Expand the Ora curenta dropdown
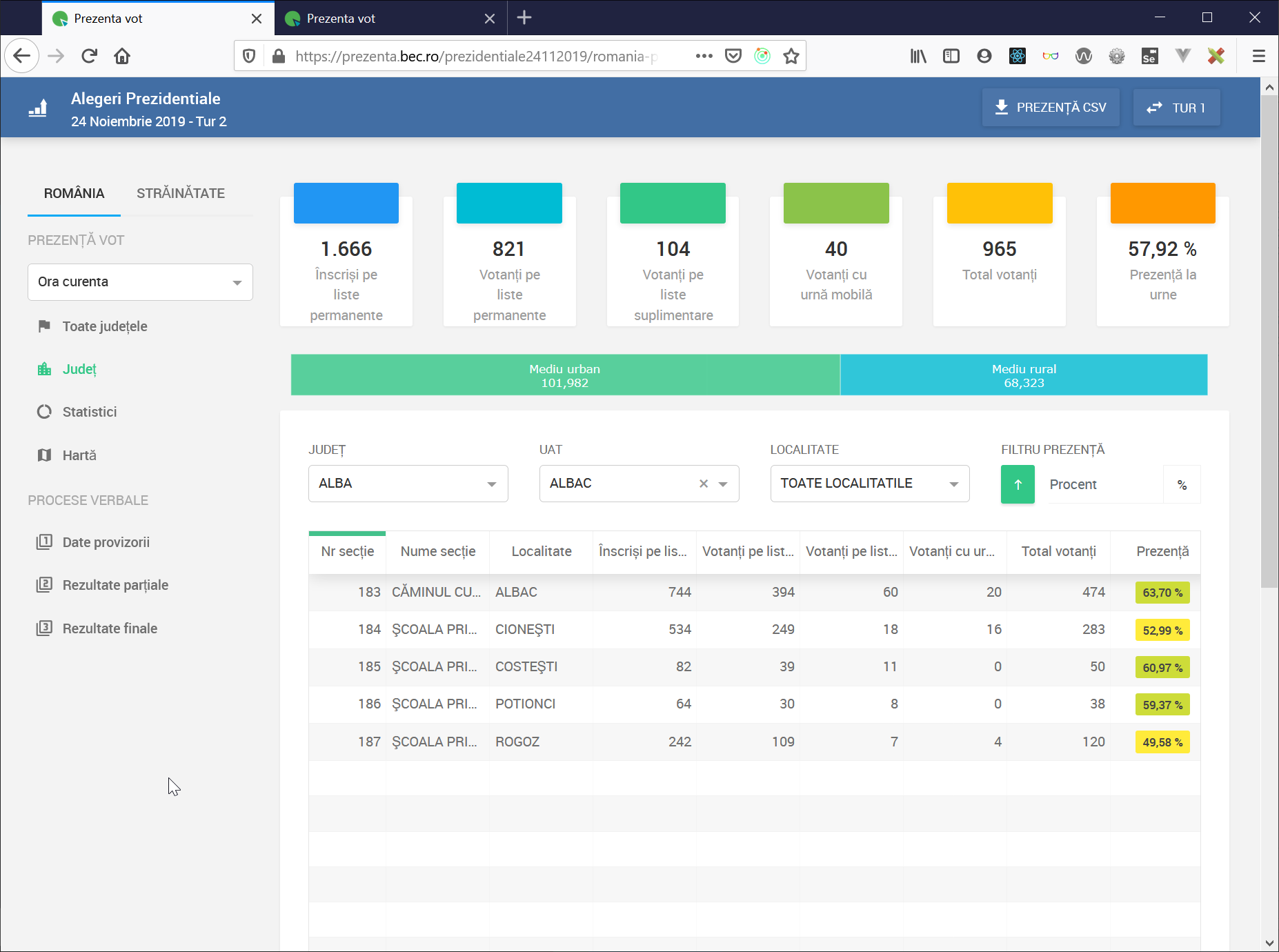Viewport: 1279px width, 952px height. (140, 281)
